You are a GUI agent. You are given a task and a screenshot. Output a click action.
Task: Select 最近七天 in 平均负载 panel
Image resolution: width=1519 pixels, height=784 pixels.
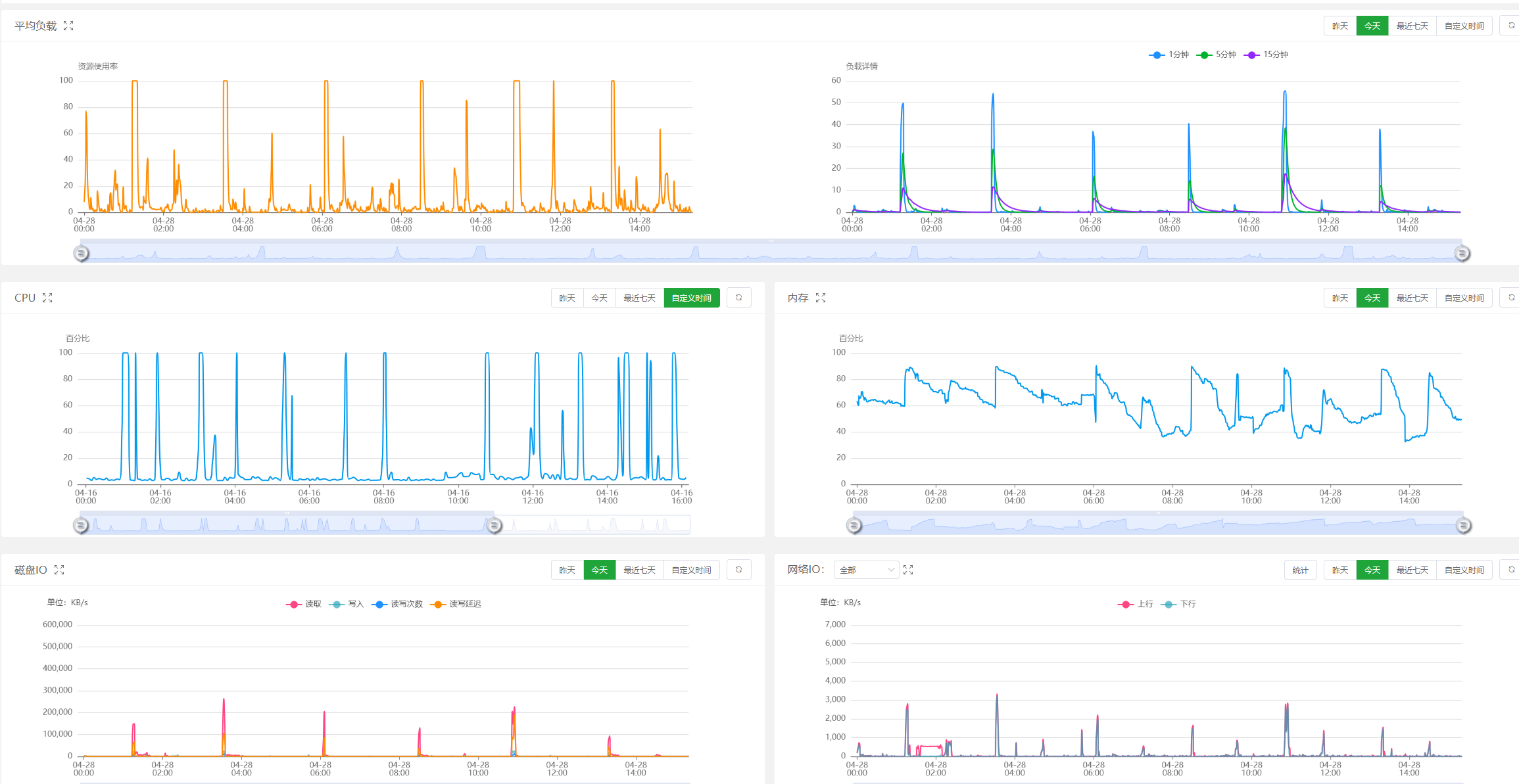click(1412, 26)
